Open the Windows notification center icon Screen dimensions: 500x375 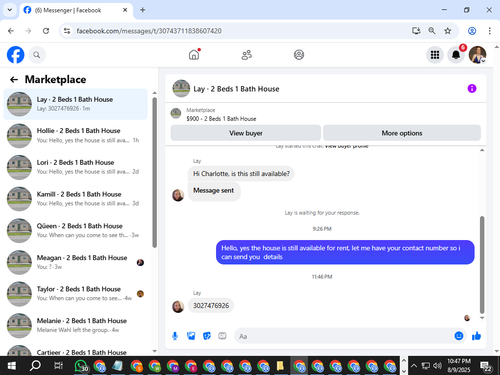click(x=486, y=366)
